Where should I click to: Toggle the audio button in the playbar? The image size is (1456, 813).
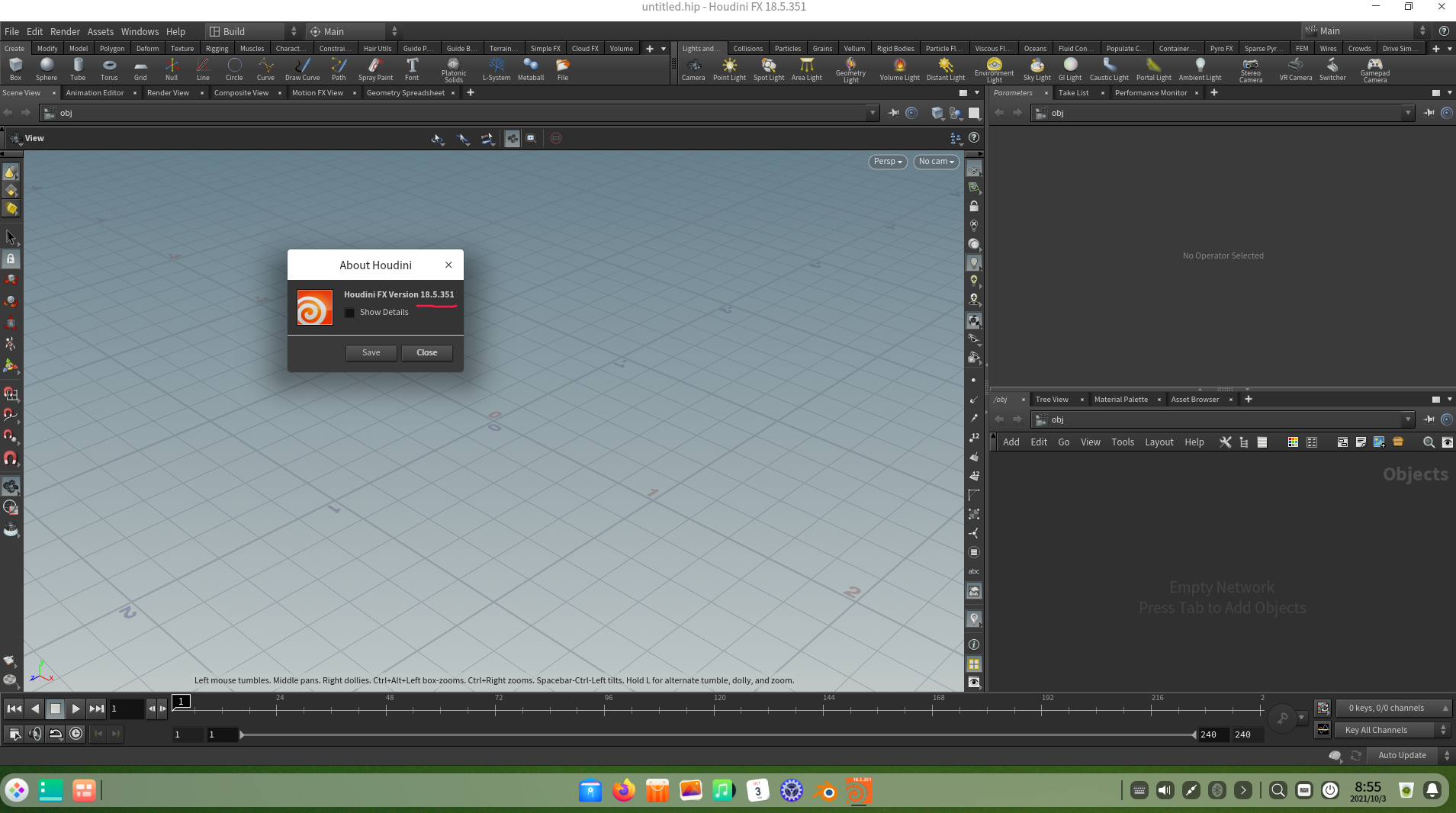[35, 734]
